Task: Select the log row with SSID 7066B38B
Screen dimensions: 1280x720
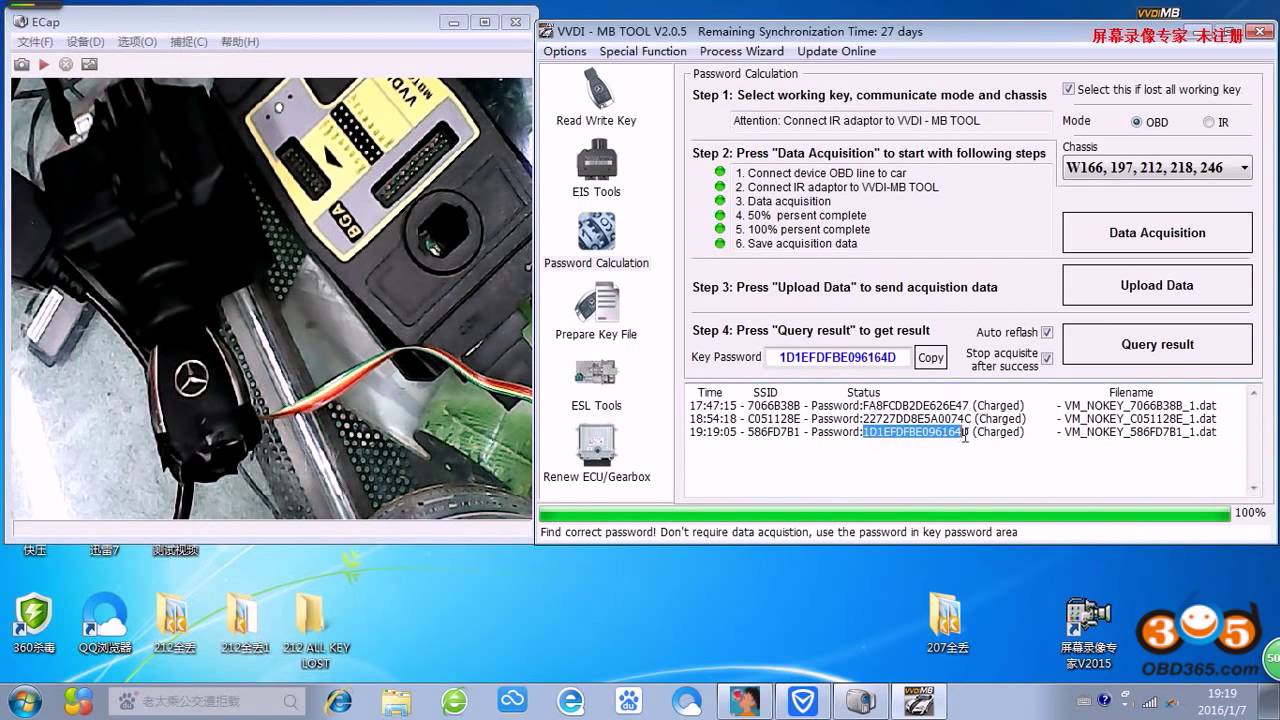Action: (x=952, y=406)
